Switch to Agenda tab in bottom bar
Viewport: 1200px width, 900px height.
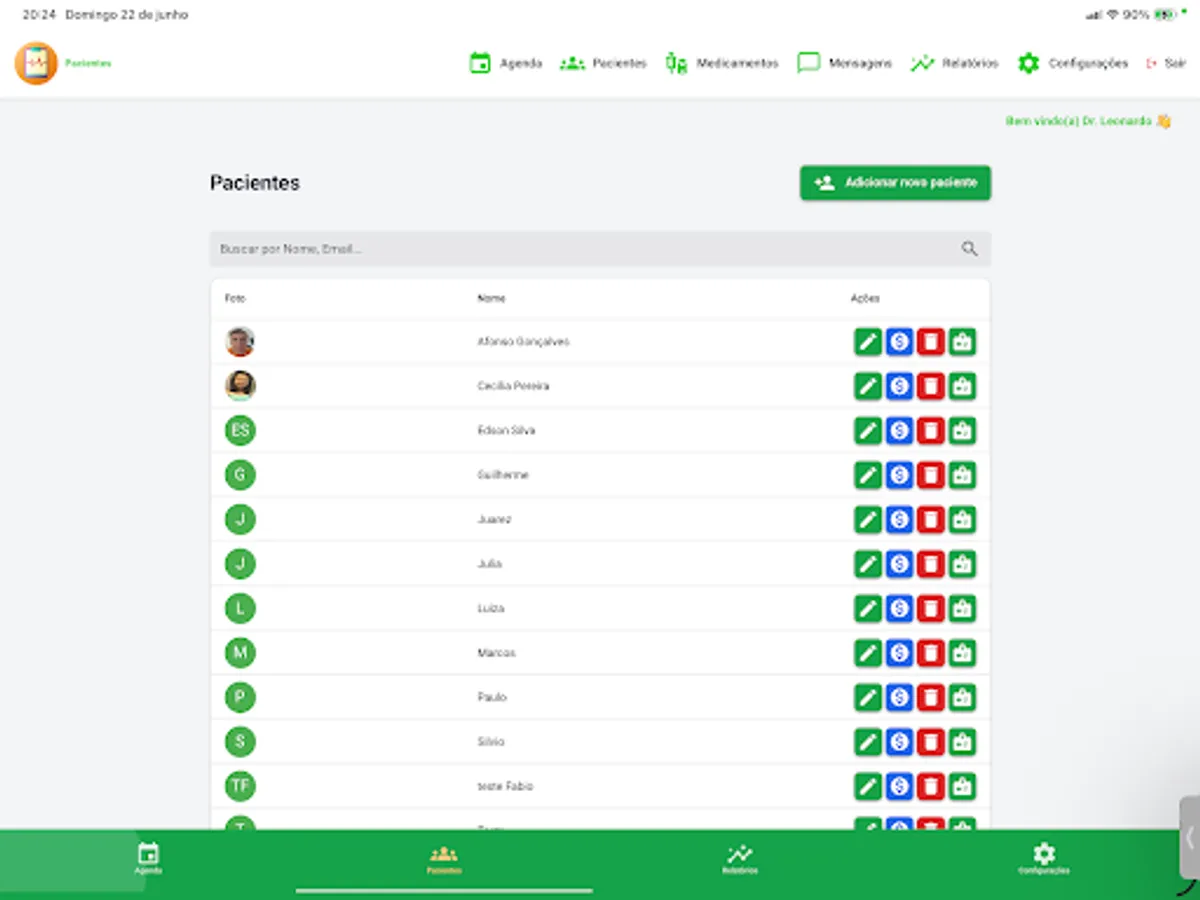(148, 859)
